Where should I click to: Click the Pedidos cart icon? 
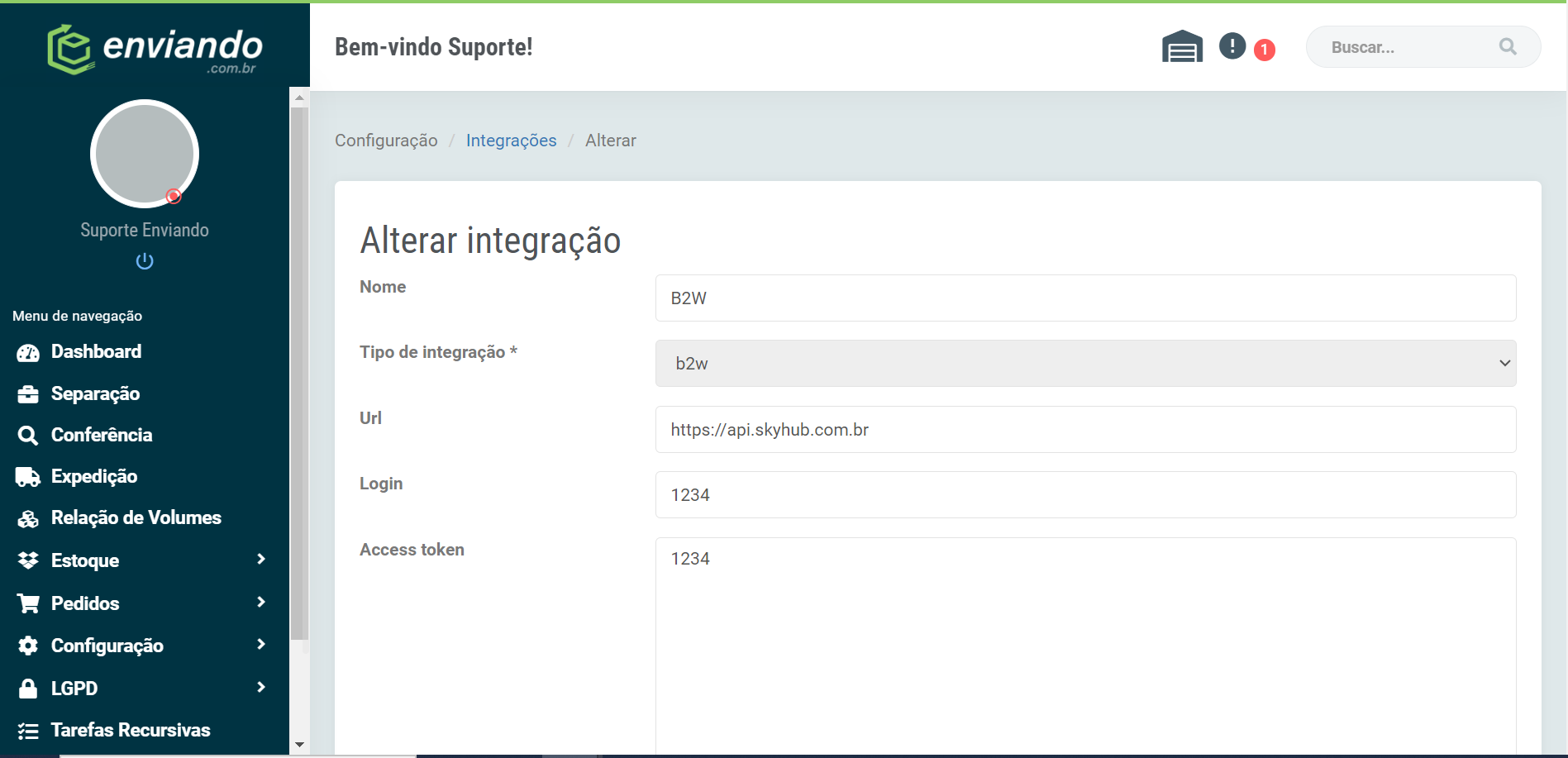coord(28,603)
